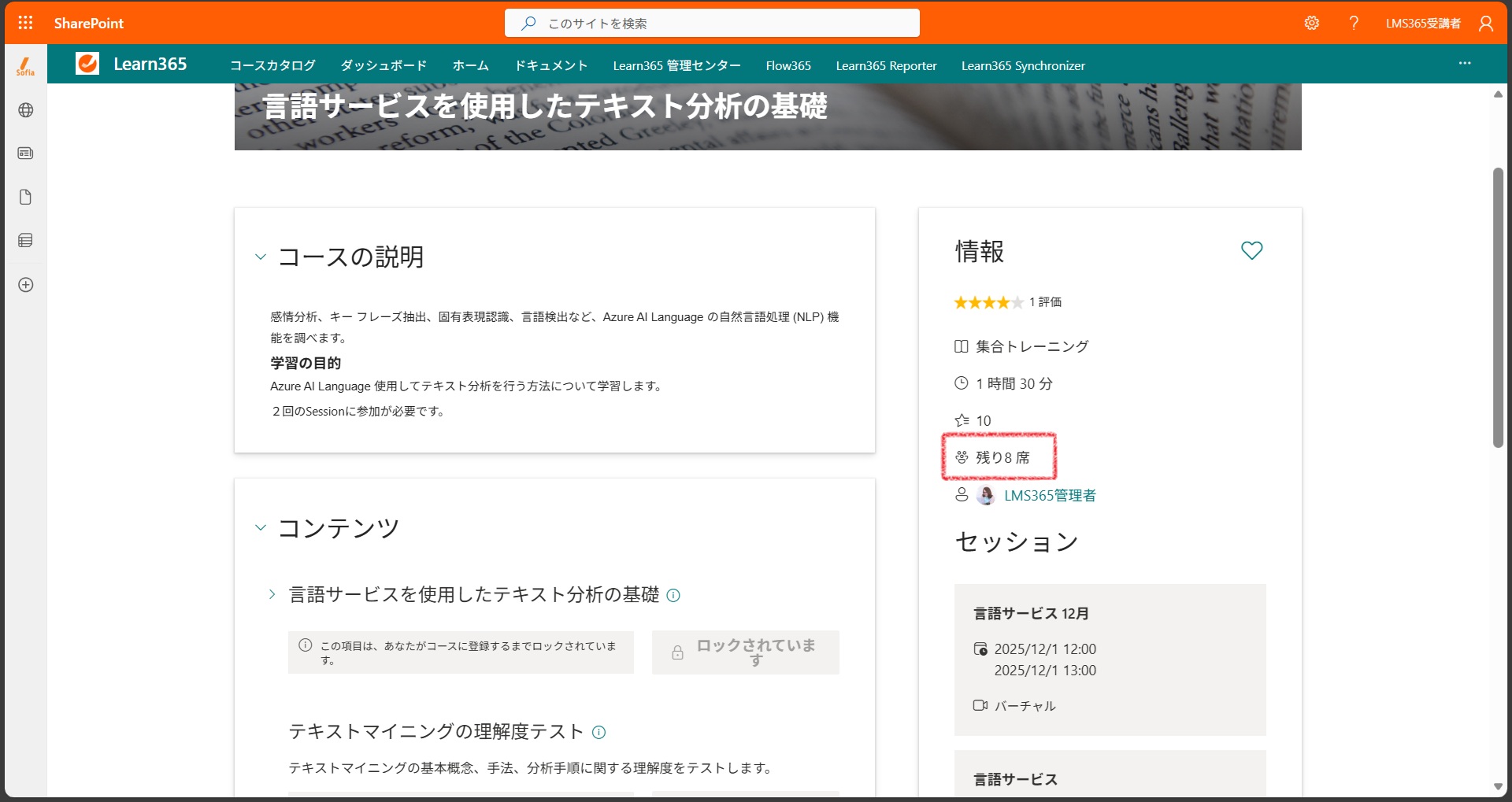Open Learn365 Reporter link
The height and width of the screenshot is (802, 1512).
[886, 65]
